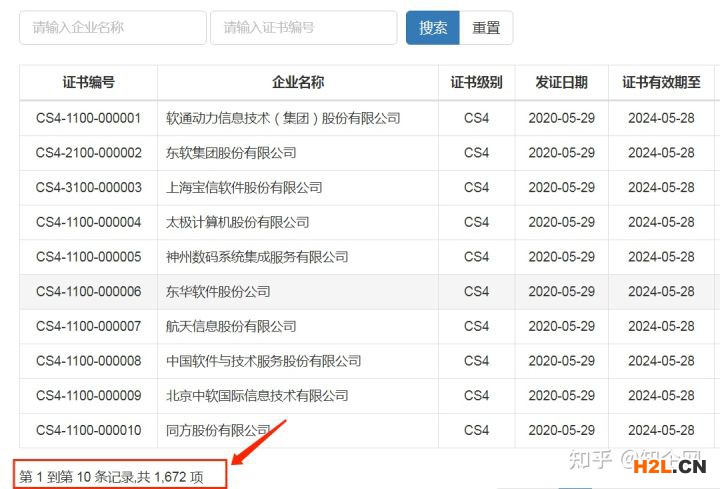This screenshot has width=720, height=489.
Task: Sort by 证书编号 column header
Action: pyautogui.click(x=88, y=83)
